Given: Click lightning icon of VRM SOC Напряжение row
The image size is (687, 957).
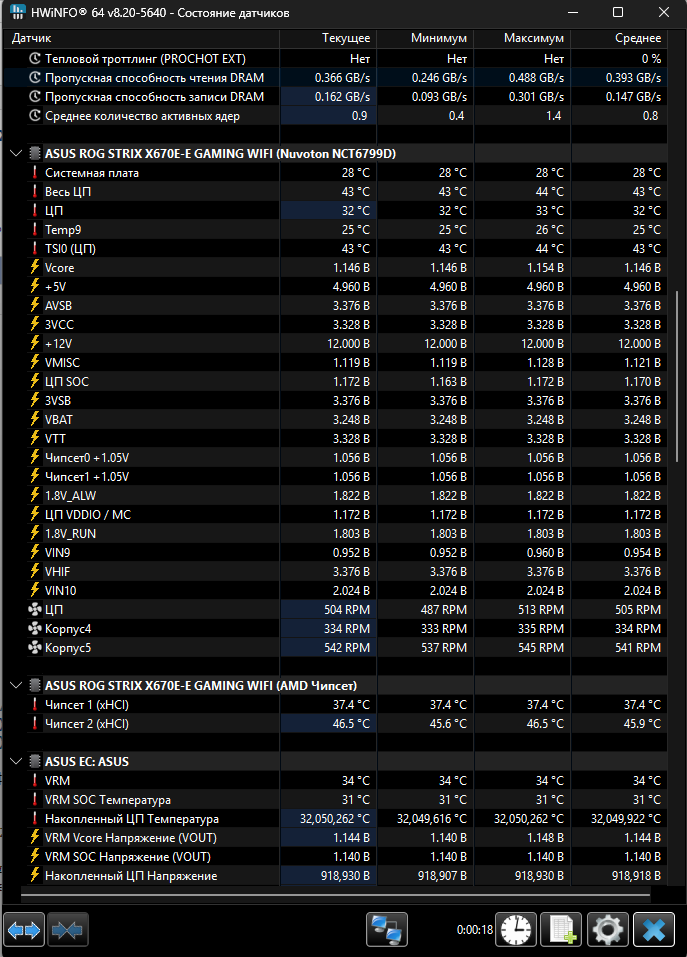Looking at the screenshot, I should click(35, 856).
